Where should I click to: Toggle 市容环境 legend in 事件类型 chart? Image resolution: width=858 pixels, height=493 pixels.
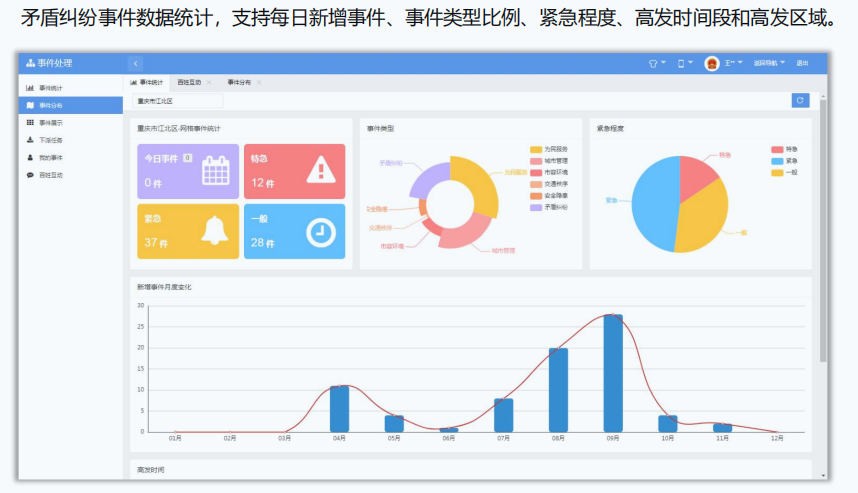549,172
